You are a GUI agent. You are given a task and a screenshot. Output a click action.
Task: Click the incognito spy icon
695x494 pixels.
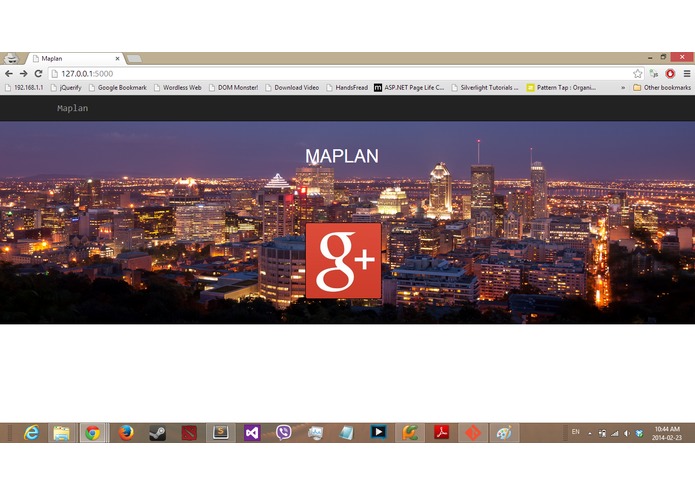pyautogui.click(x=12, y=58)
